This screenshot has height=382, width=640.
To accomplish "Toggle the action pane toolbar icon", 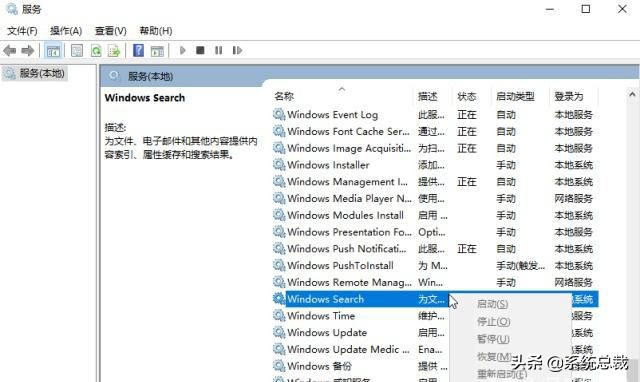I will click(157, 51).
